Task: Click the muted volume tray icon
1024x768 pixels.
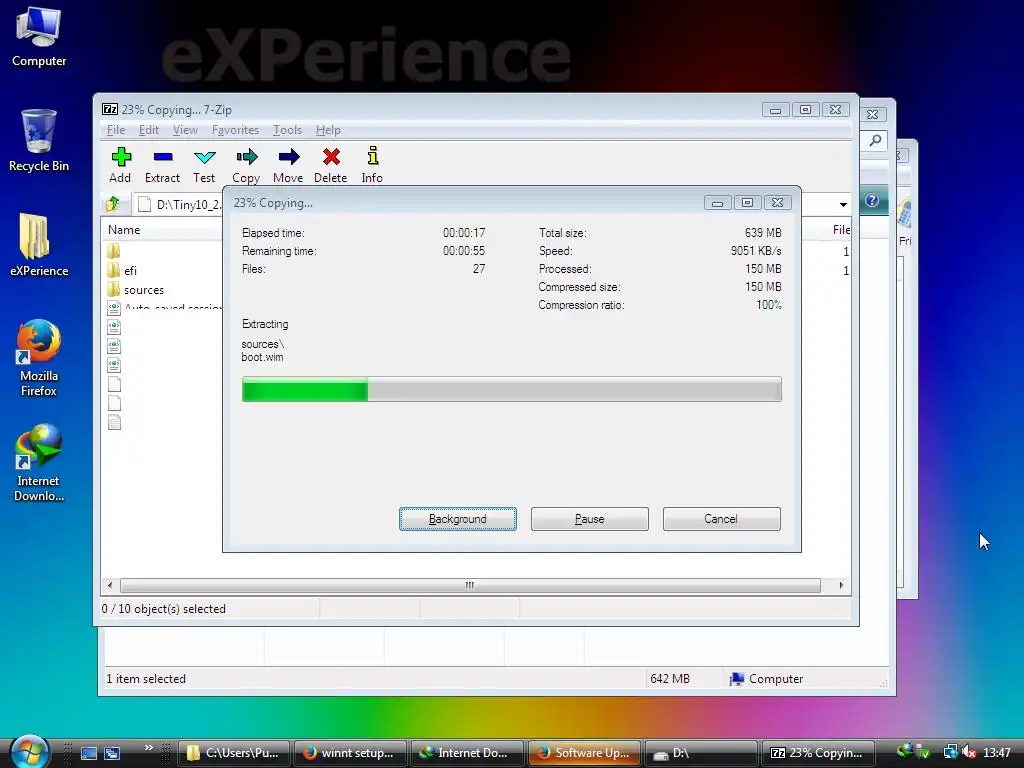Action: click(968, 752)
